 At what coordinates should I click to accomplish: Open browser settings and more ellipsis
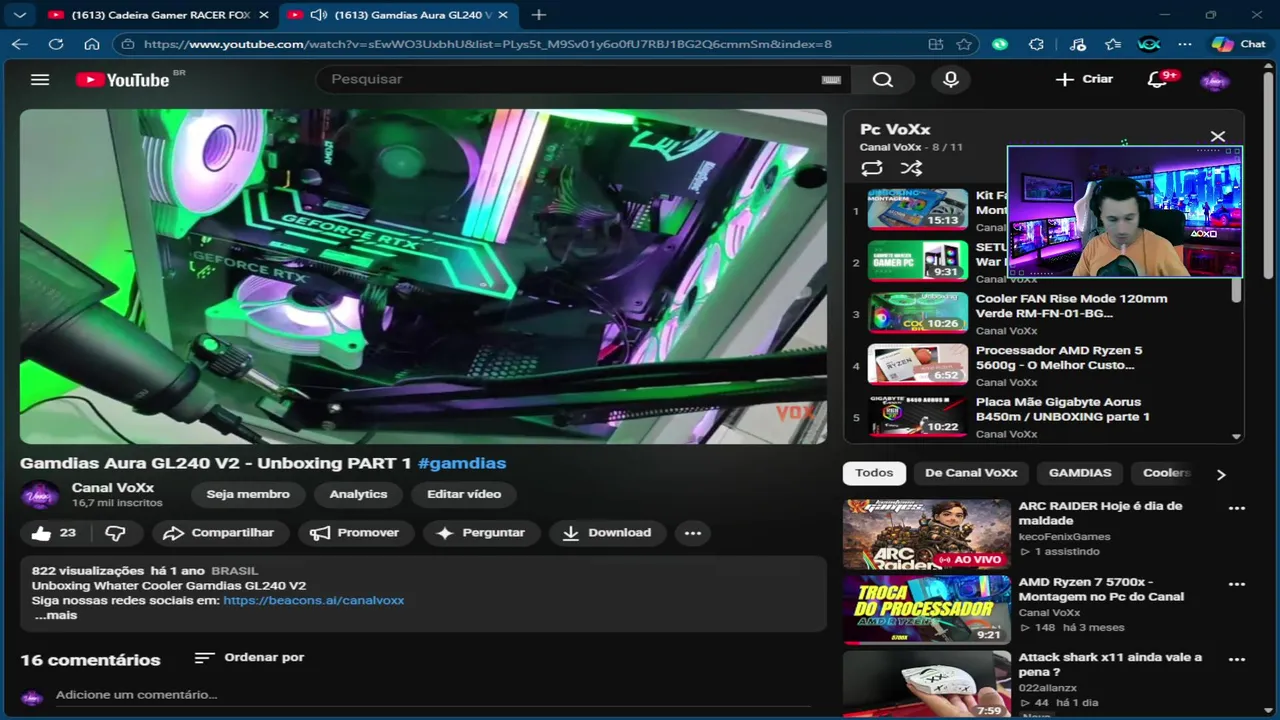coord(1185,44)
